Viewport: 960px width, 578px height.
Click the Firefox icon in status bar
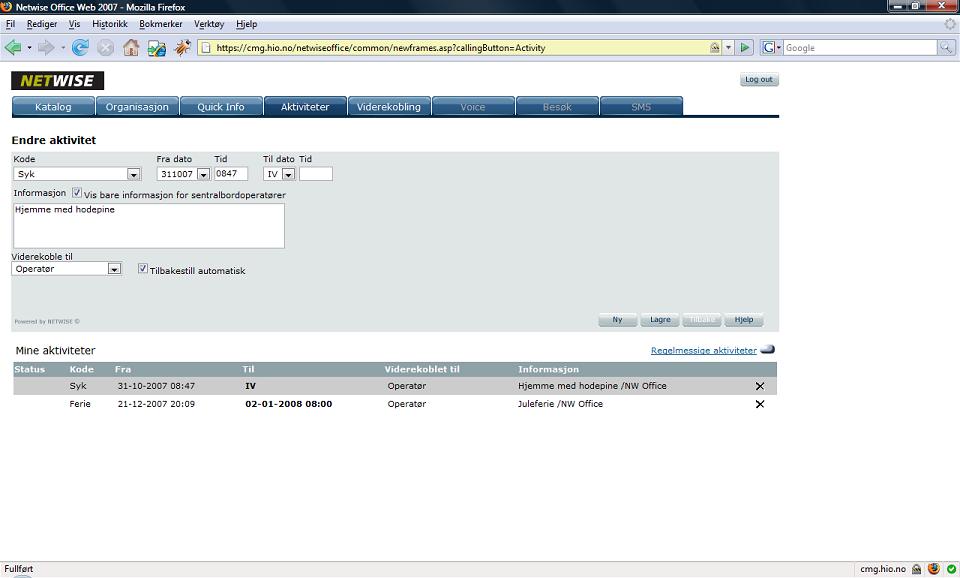[x=934, y=569]
